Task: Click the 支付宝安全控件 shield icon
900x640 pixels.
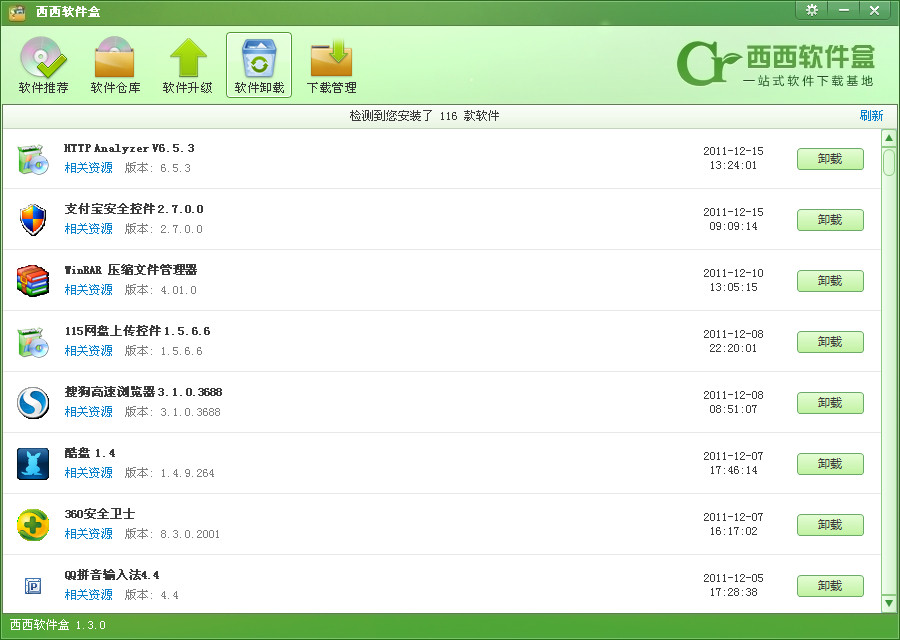Action: (33, 220)
